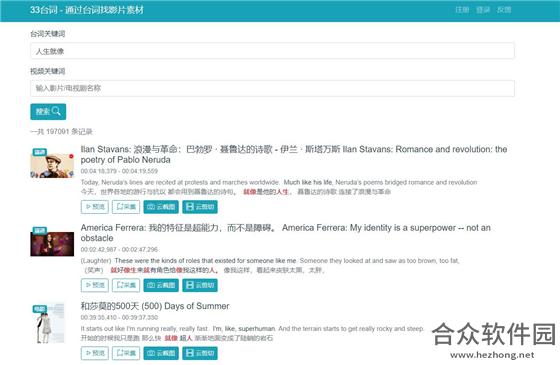Open the 登录 login link in header

pyautogui.click(x=483, y=10)
